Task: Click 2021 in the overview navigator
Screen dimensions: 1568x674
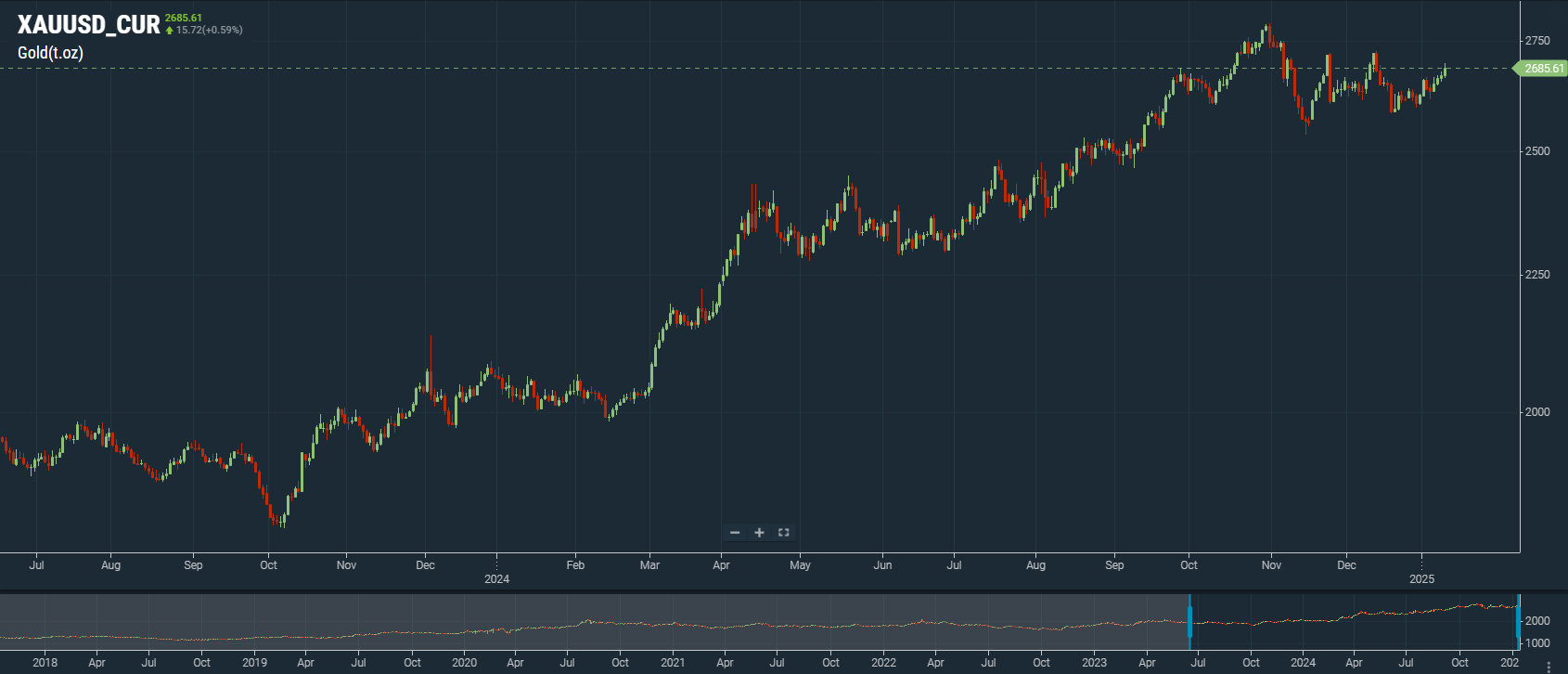Action: 673,662
